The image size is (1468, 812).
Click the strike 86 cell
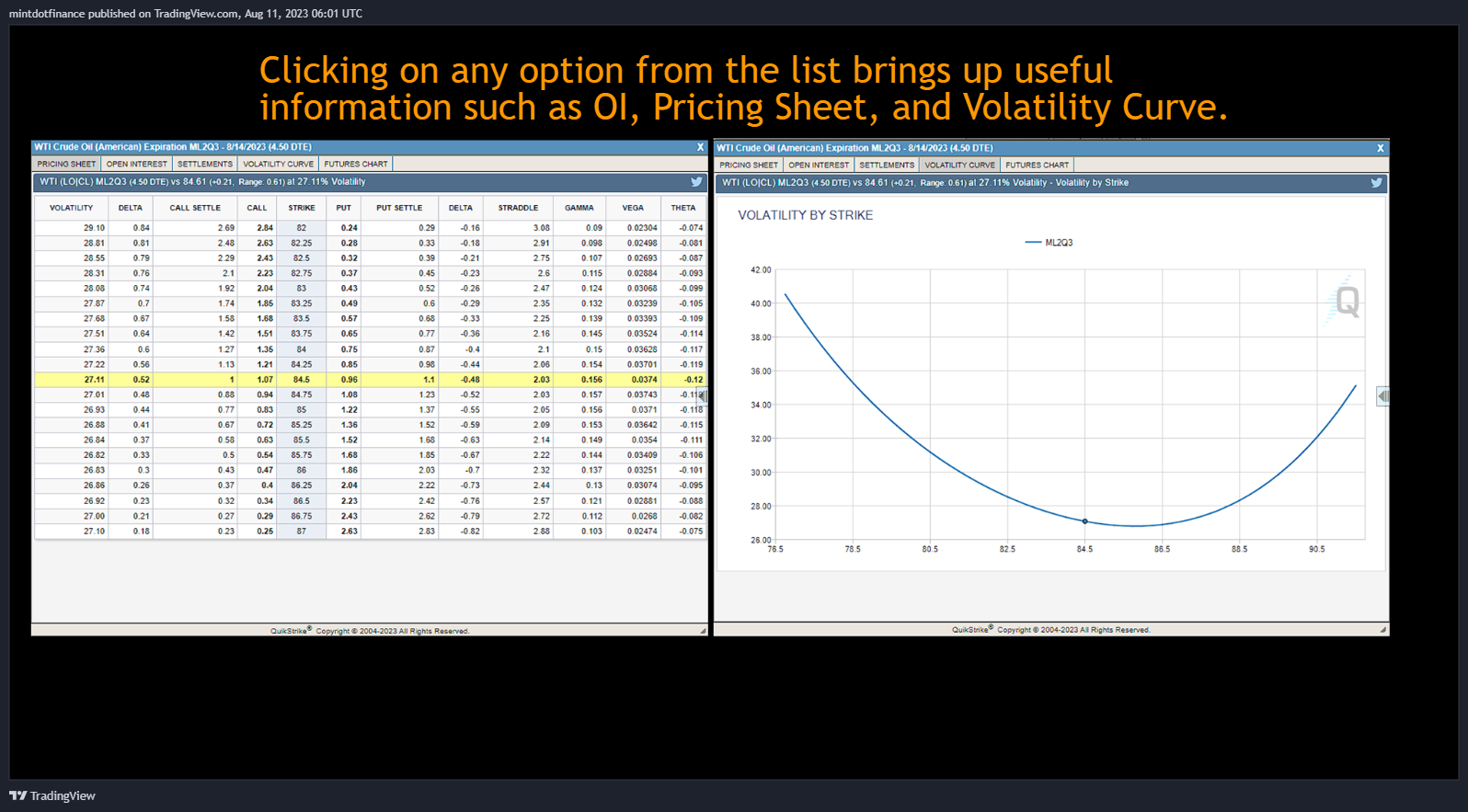[301, 470]
